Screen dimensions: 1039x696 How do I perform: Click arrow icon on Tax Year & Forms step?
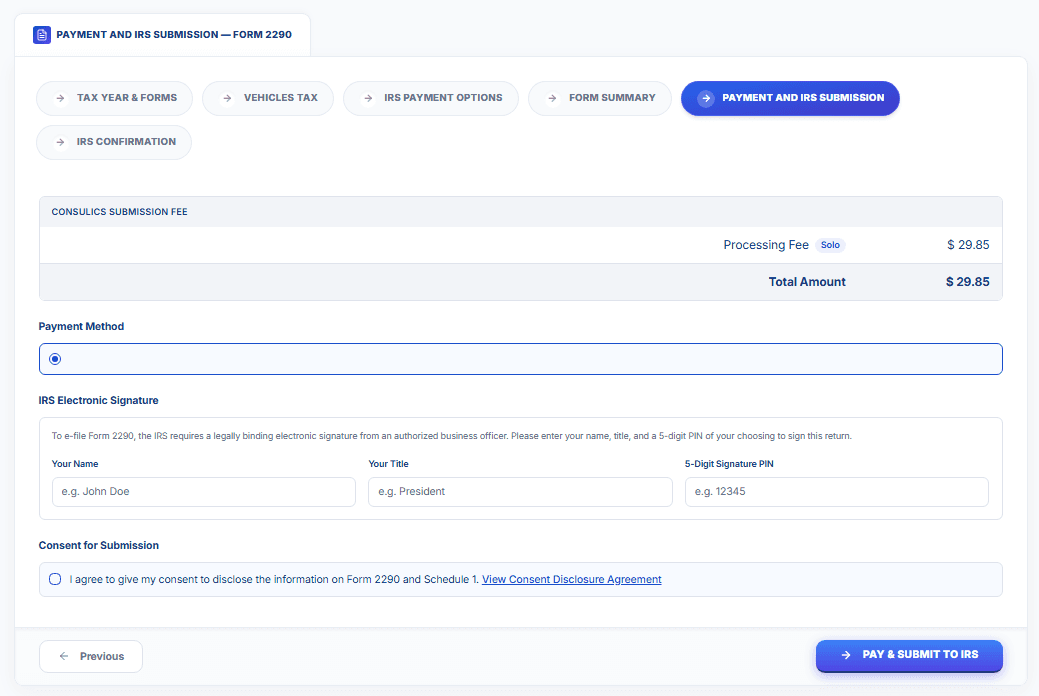[x=60, y=98]
